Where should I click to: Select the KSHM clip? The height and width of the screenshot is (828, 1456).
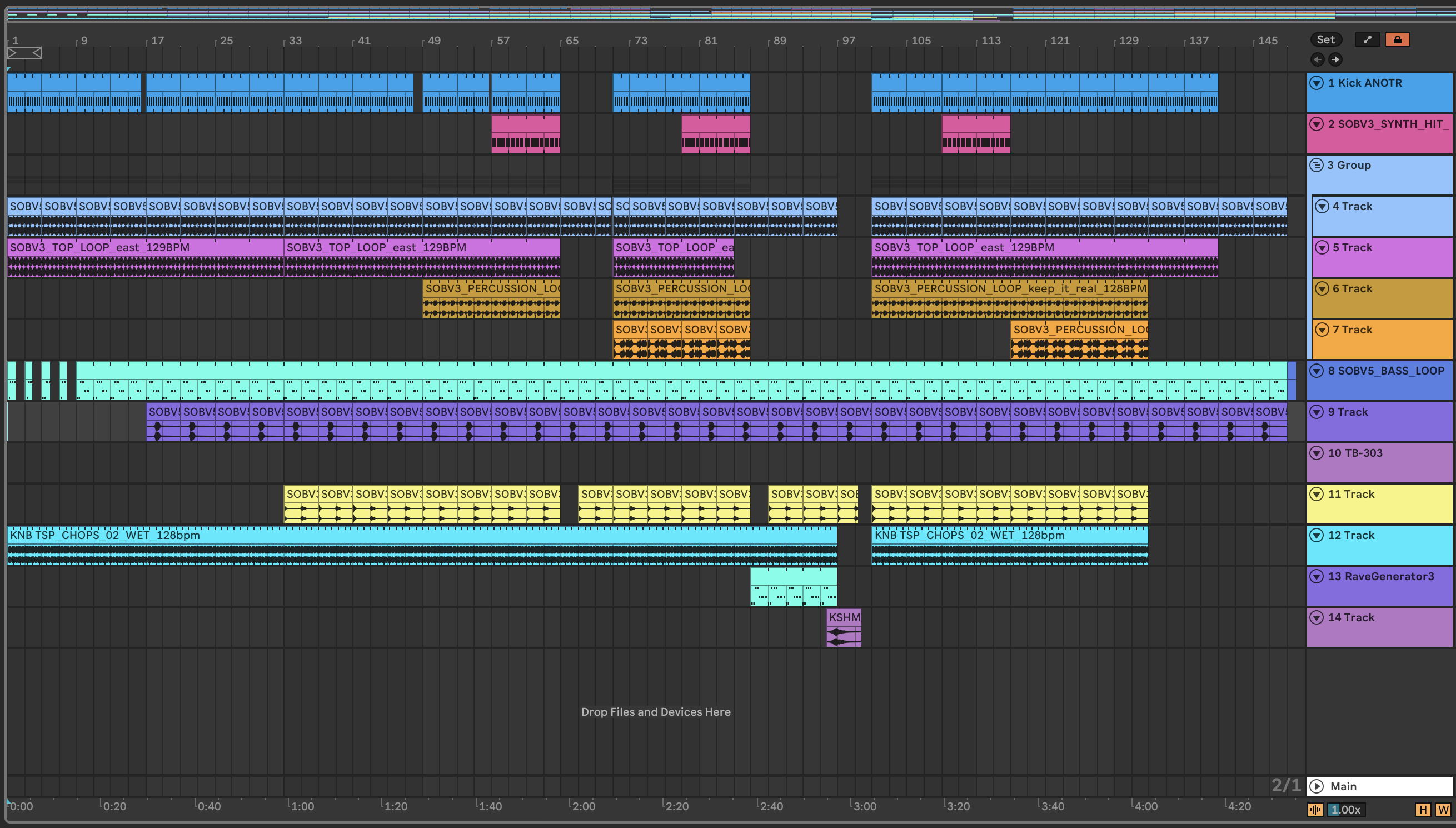point(844,617)
